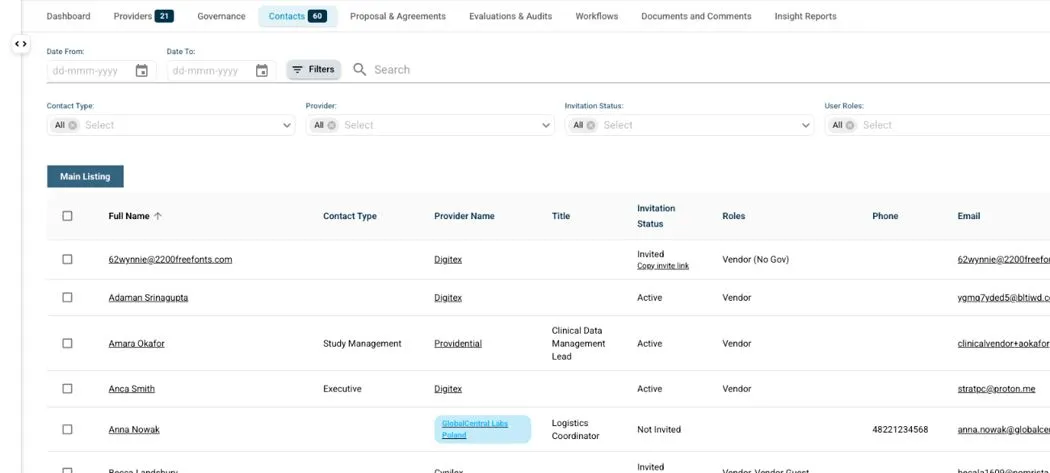This screenshot has width=1050, height=473.
Task: Open Adaman Srinagupta contact link
Action: click(148, 297)
